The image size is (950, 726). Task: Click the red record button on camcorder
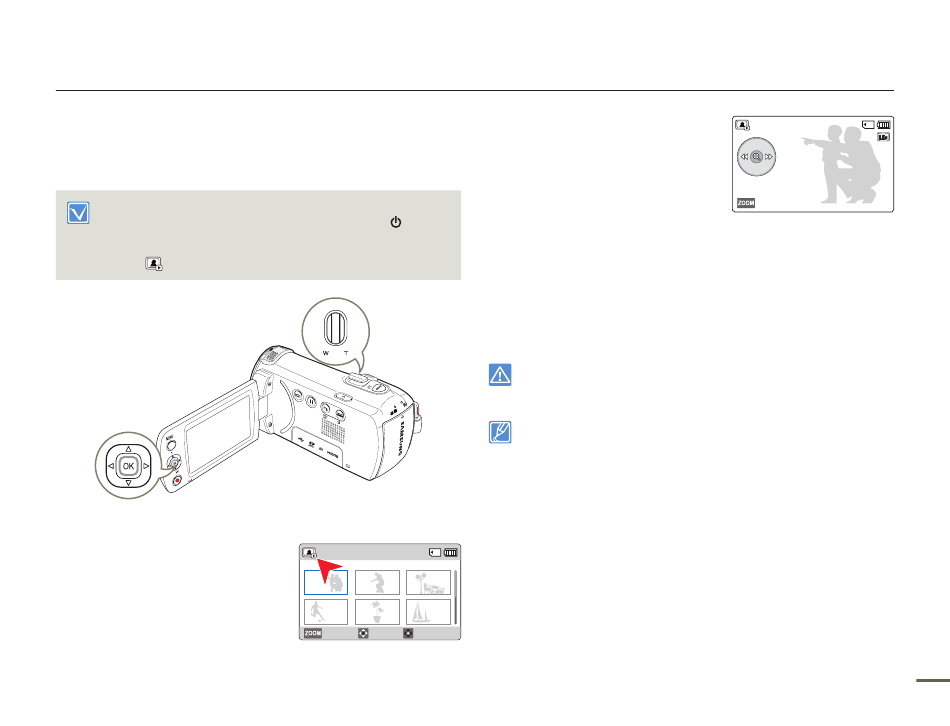pyautogui.click(x=177, y=481)
